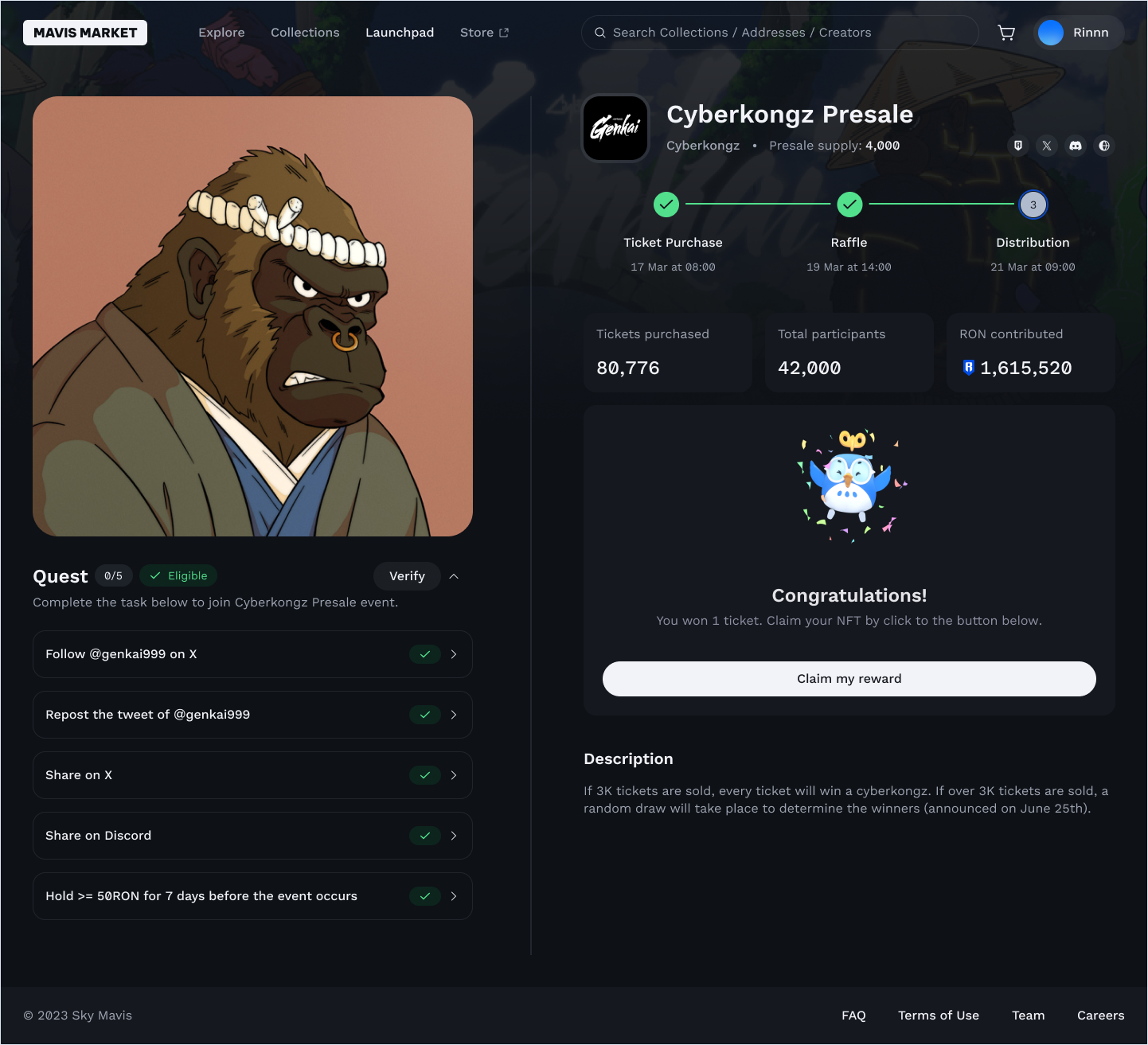Click the Verify quest button
Image resolution: width=1148 pixels, height=1045 pixels.
point(407,576)
